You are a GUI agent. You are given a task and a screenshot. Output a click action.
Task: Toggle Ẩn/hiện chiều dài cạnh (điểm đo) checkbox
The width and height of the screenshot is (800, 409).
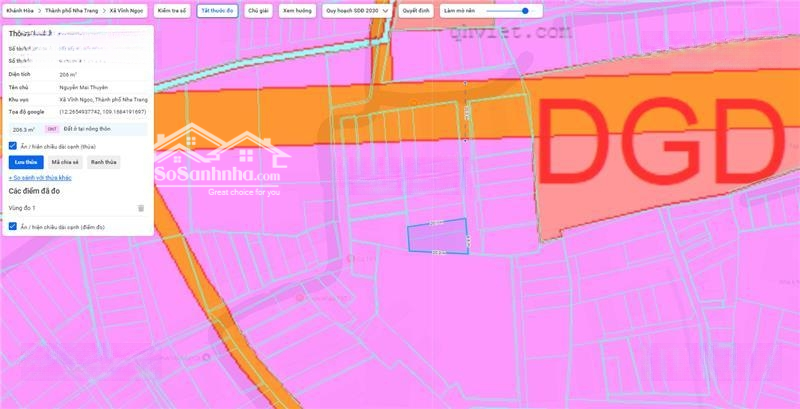(13, 227)
